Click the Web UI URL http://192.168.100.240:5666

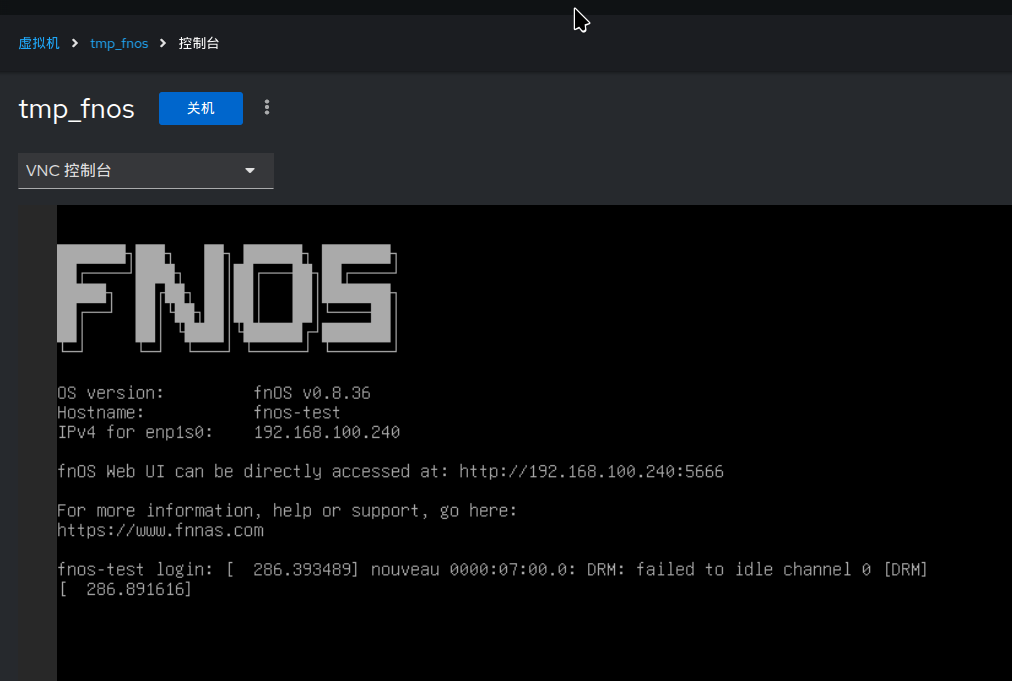(x=591, y=471)
